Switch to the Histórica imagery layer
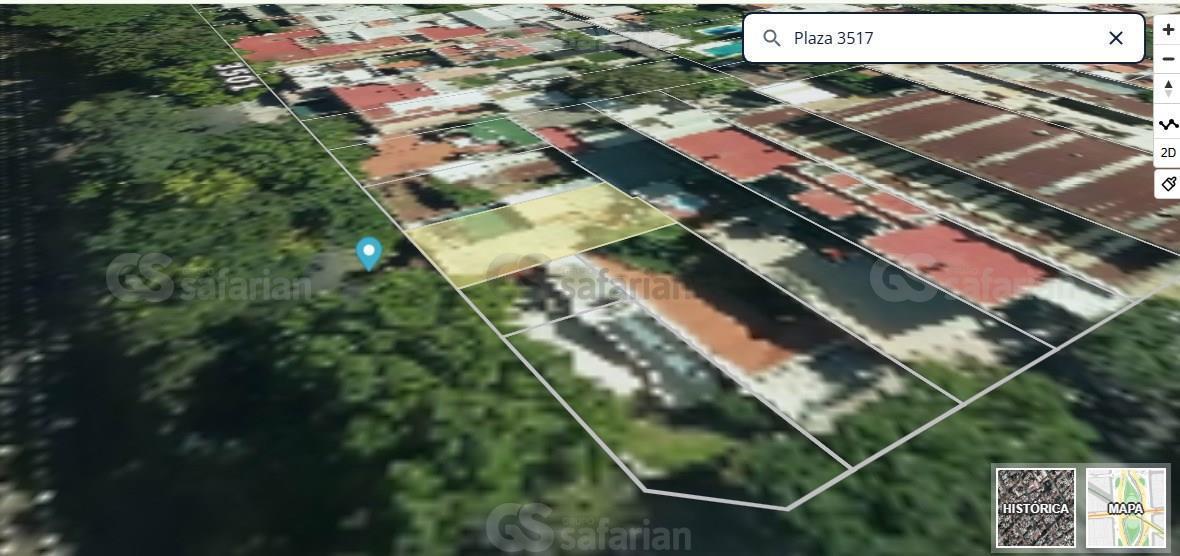The height and width of the screenshot is (556, 1180). point(1035,508)
